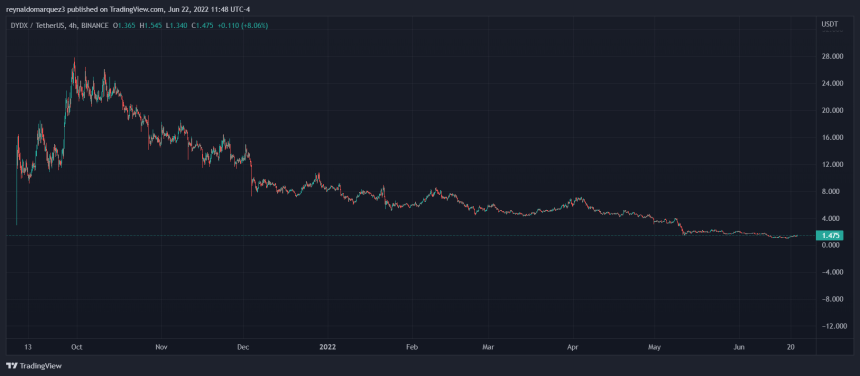The width and height of the screenshot is (860, 376).
Task: Click the high value H1.545
Action: [150, 26]
